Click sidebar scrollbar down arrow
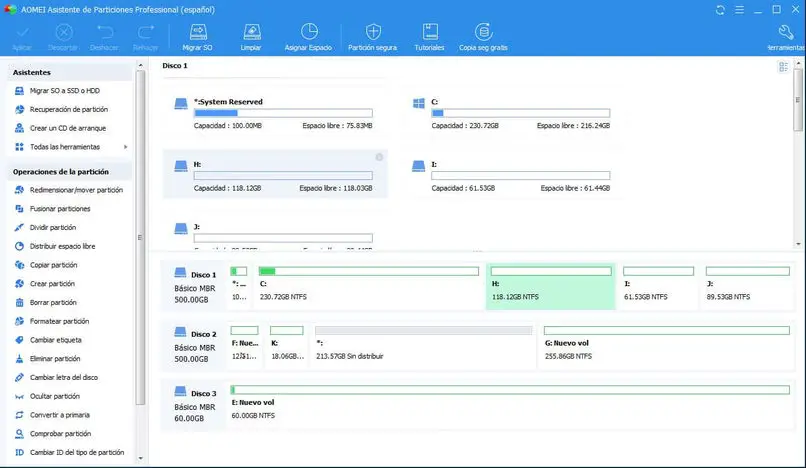The height and width of the screenshot is (468, 806). 140,458
